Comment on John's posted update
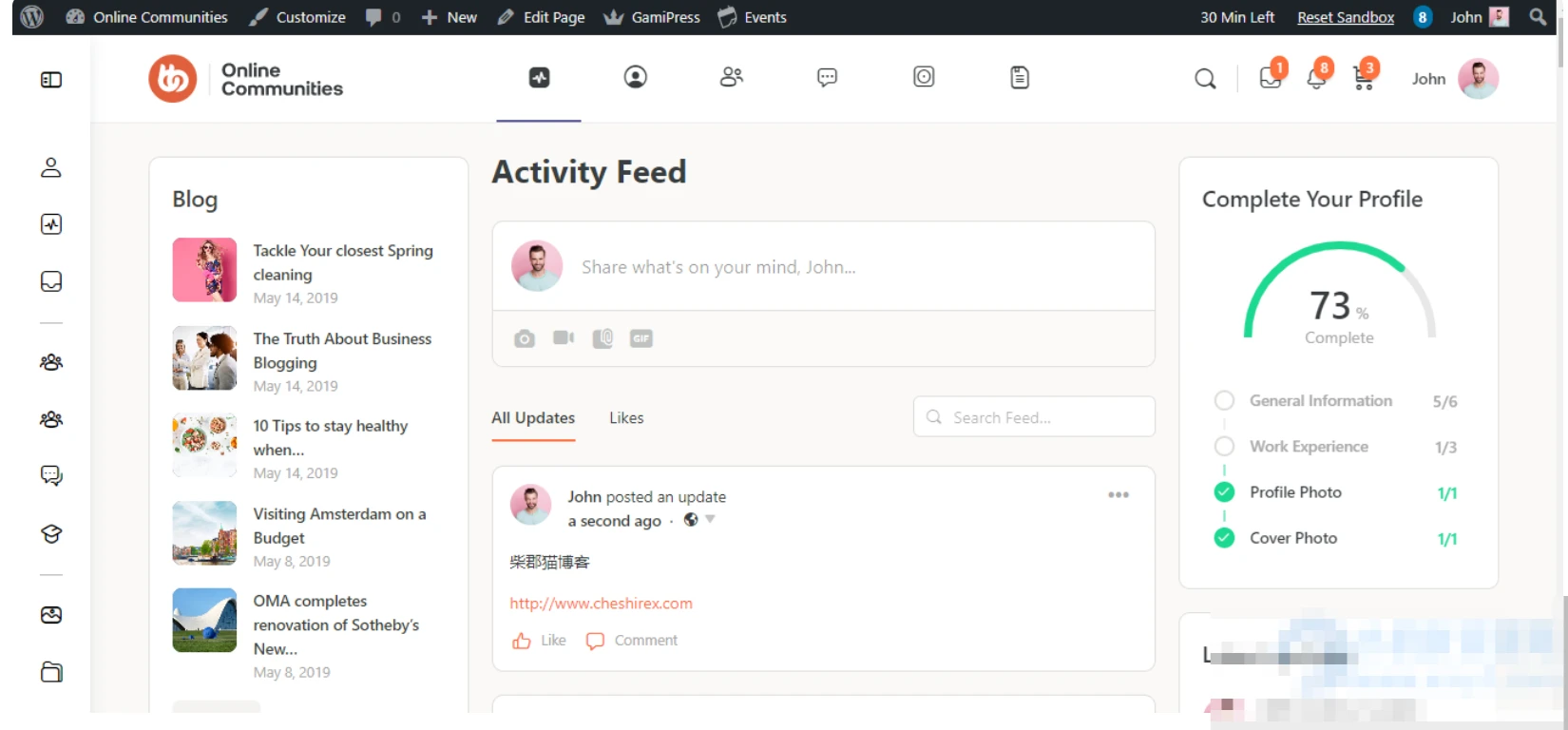The height and width of the screenshot is (730, 1568). [632, 641]
